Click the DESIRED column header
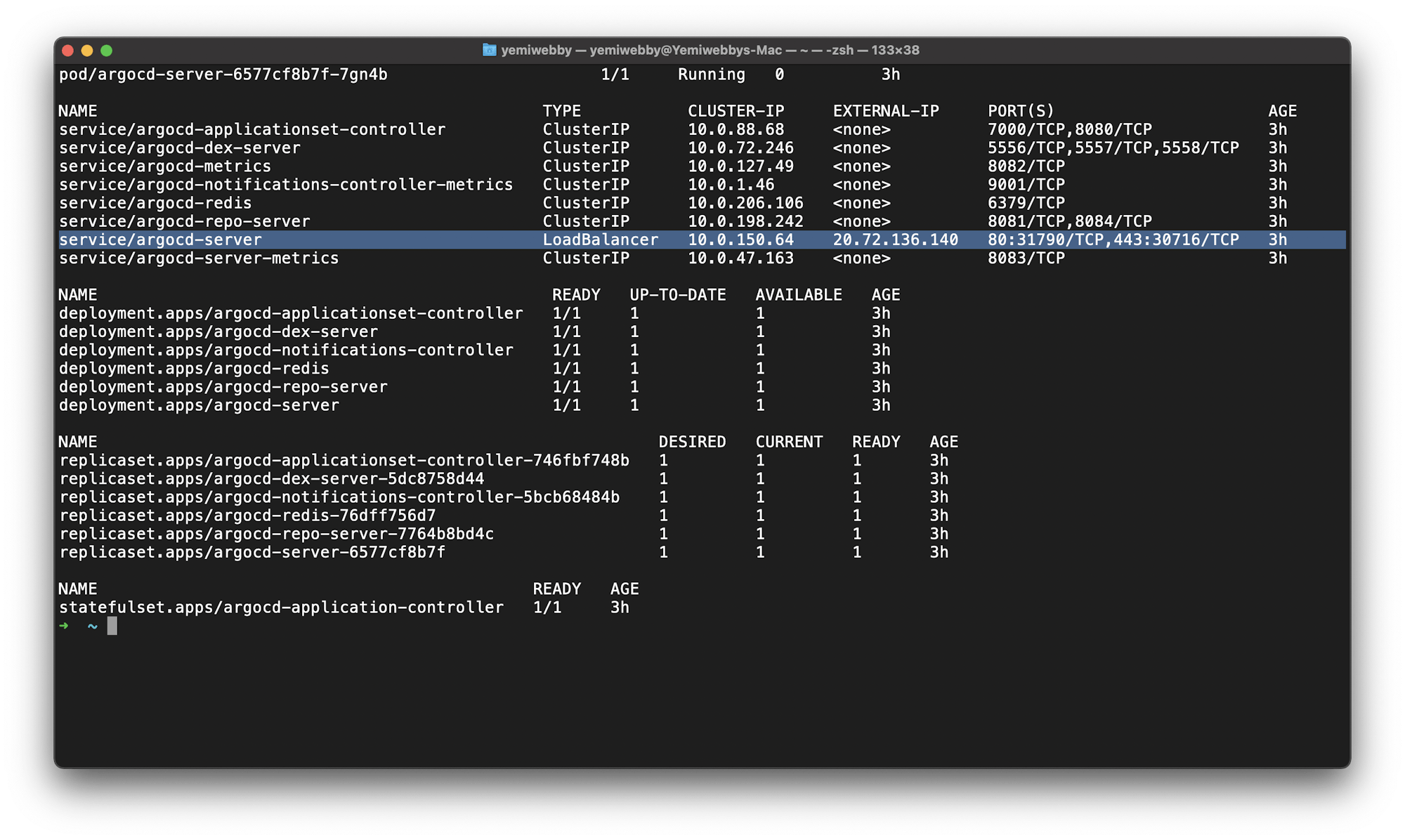 (x=692, y=442)
